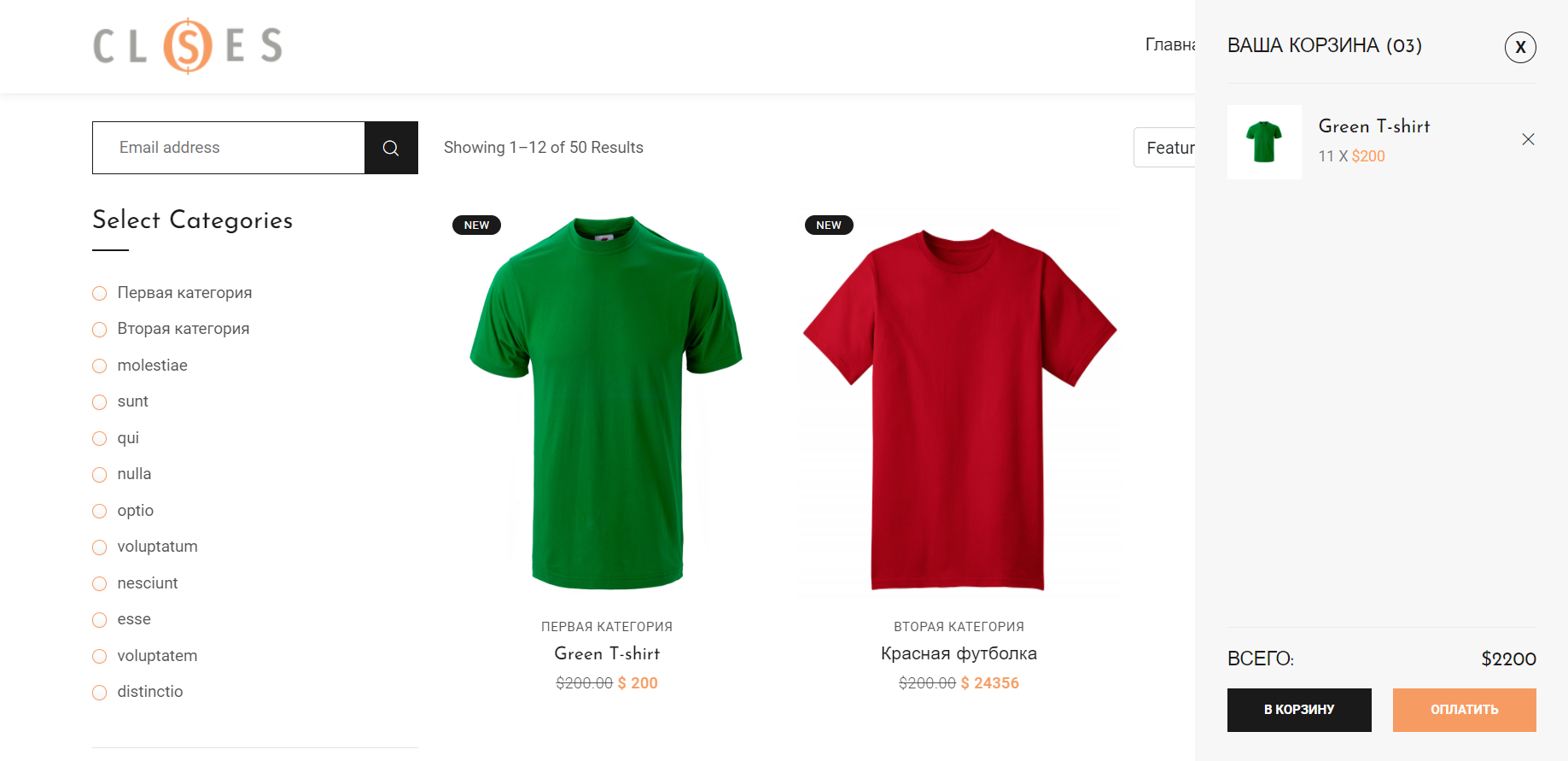
Task: Open the Красная футболка product link
Action: (959, 653)
